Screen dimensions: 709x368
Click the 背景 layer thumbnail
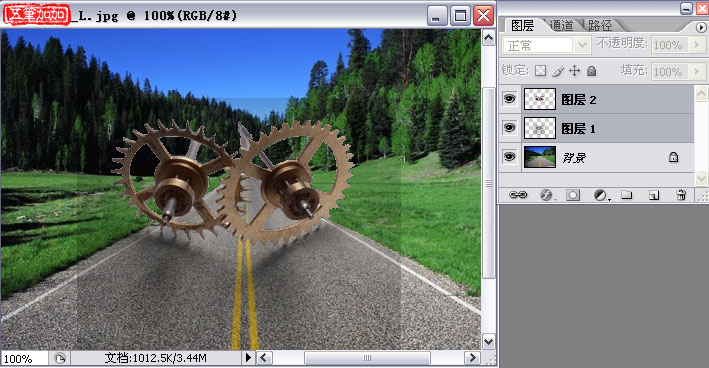pos(539,157)
